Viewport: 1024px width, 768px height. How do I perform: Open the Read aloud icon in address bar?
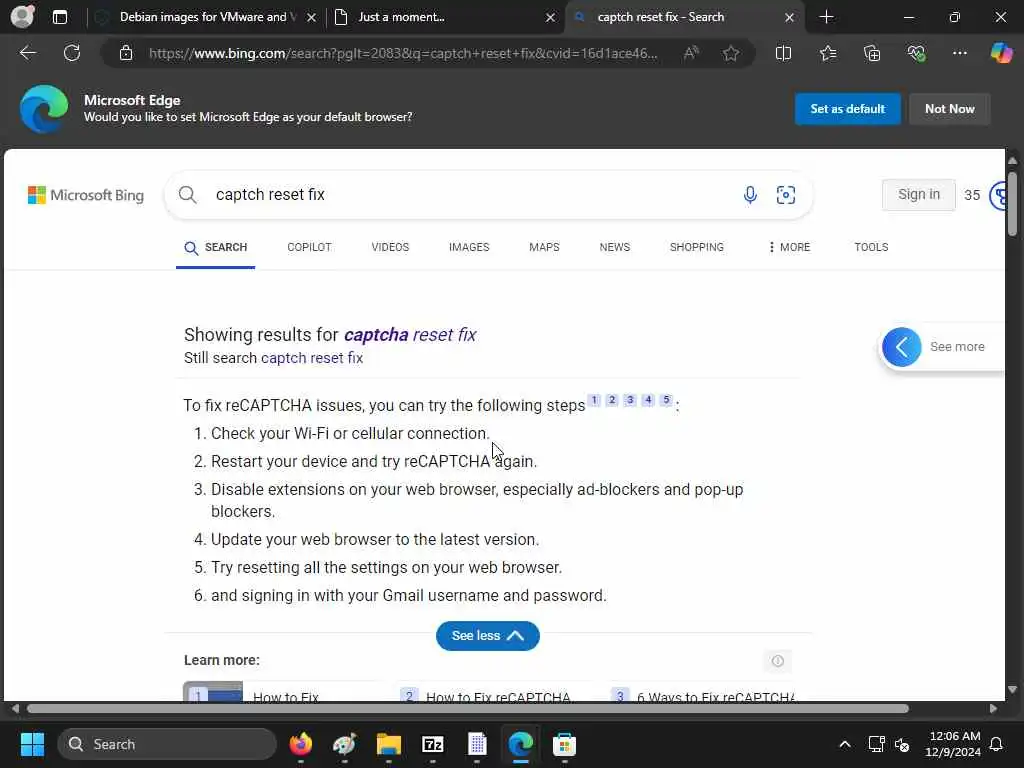click(x=690, y=53)
